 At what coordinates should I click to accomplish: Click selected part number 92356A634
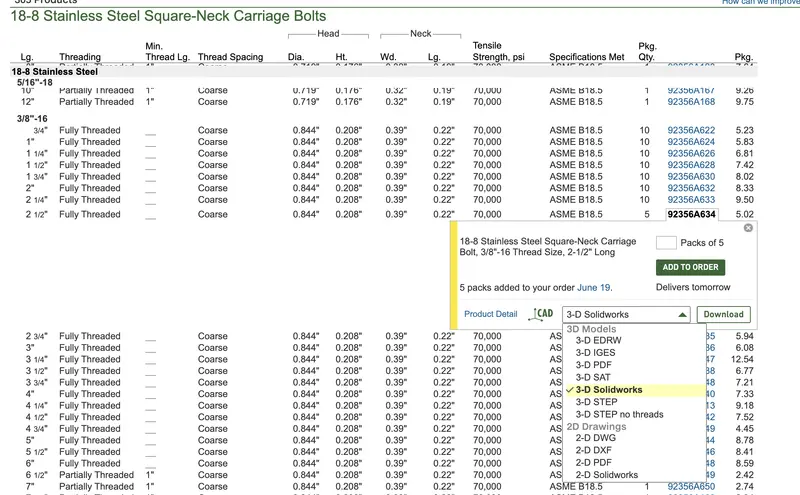pos(691,214)
